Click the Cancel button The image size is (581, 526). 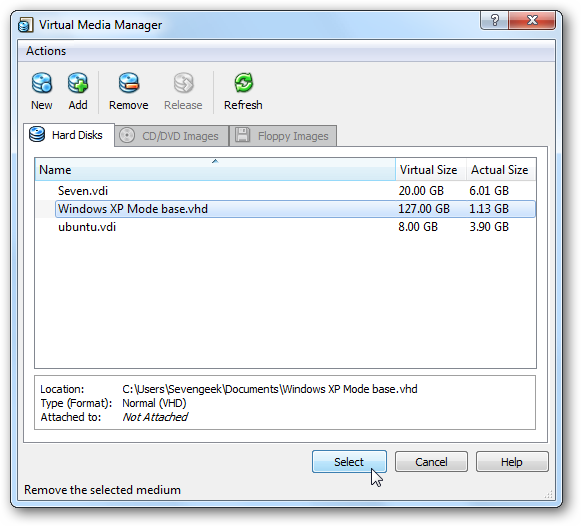point(431,462)
